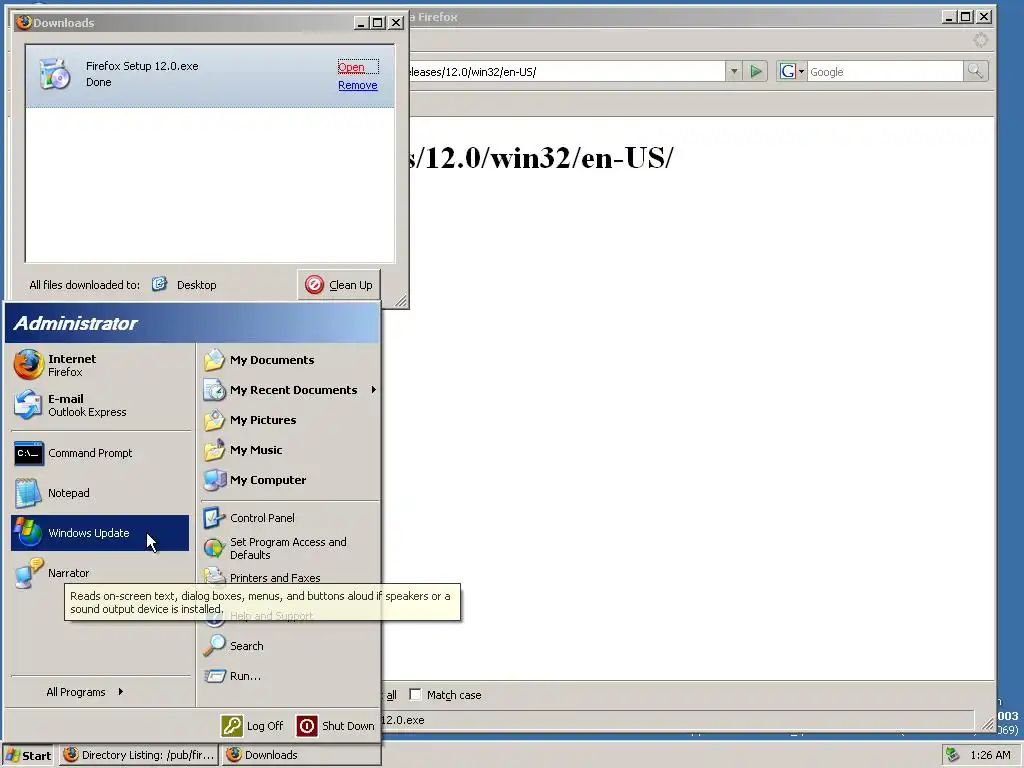Open My Computer

point(290,480)
